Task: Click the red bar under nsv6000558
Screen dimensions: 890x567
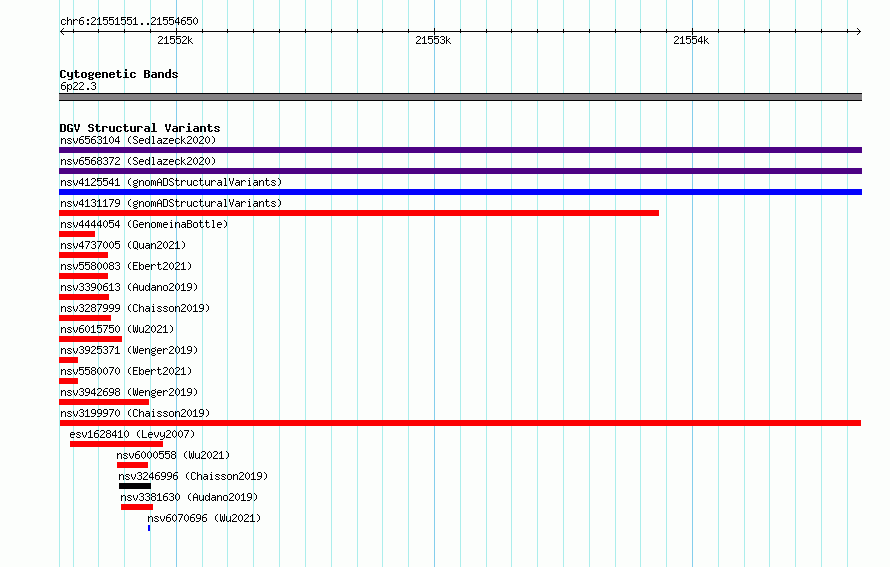Action: click(132, 465)
